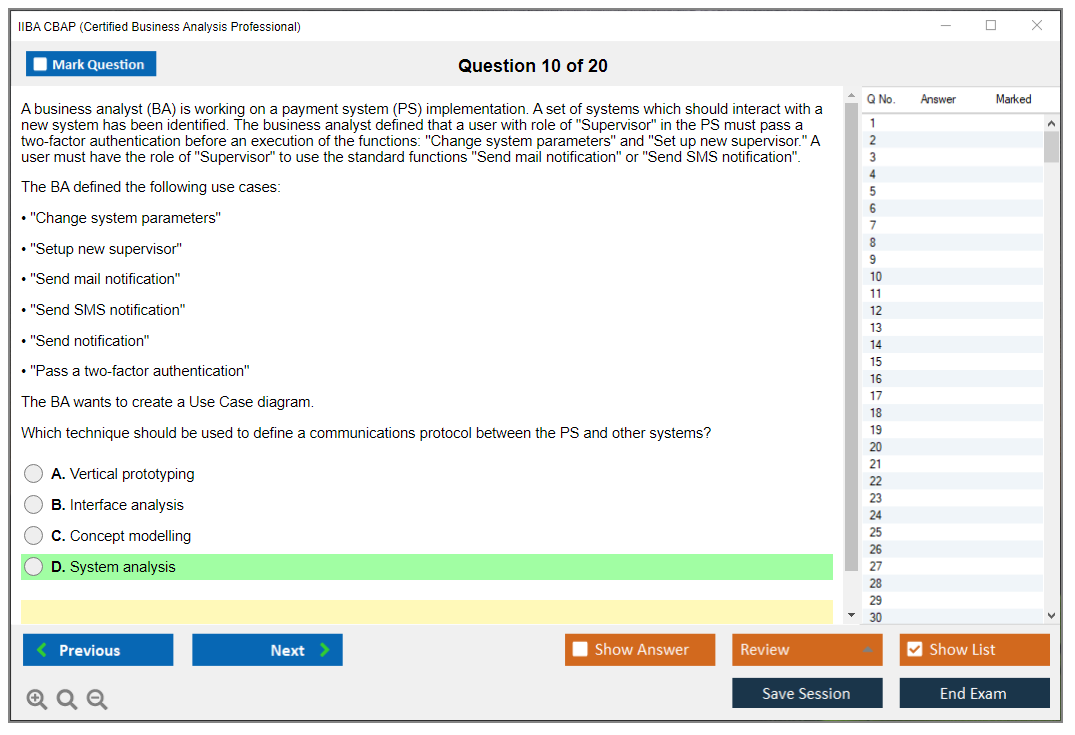Uncheck the Show List checkbox
The width and height of the screenshot is (1075, 735).
click(x=914, y=650)
